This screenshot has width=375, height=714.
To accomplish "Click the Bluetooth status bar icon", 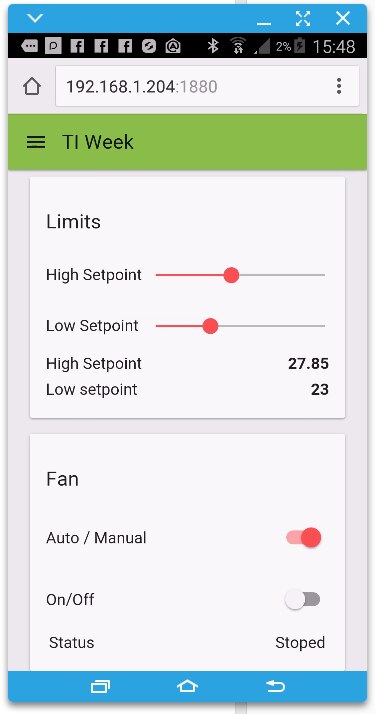I will (x=213, y=46).
